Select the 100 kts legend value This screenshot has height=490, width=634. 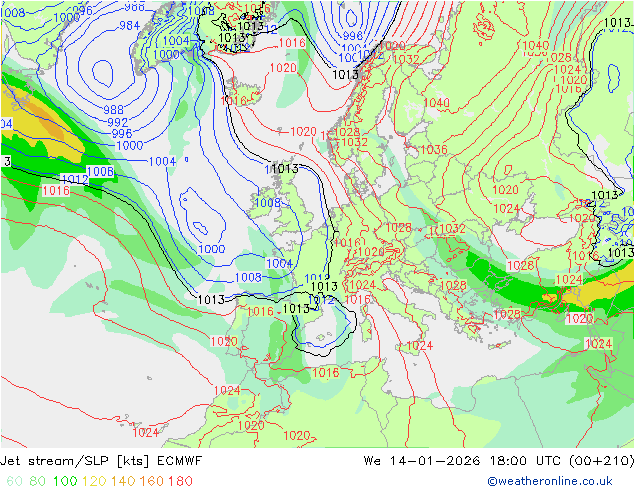click(65, 481)
